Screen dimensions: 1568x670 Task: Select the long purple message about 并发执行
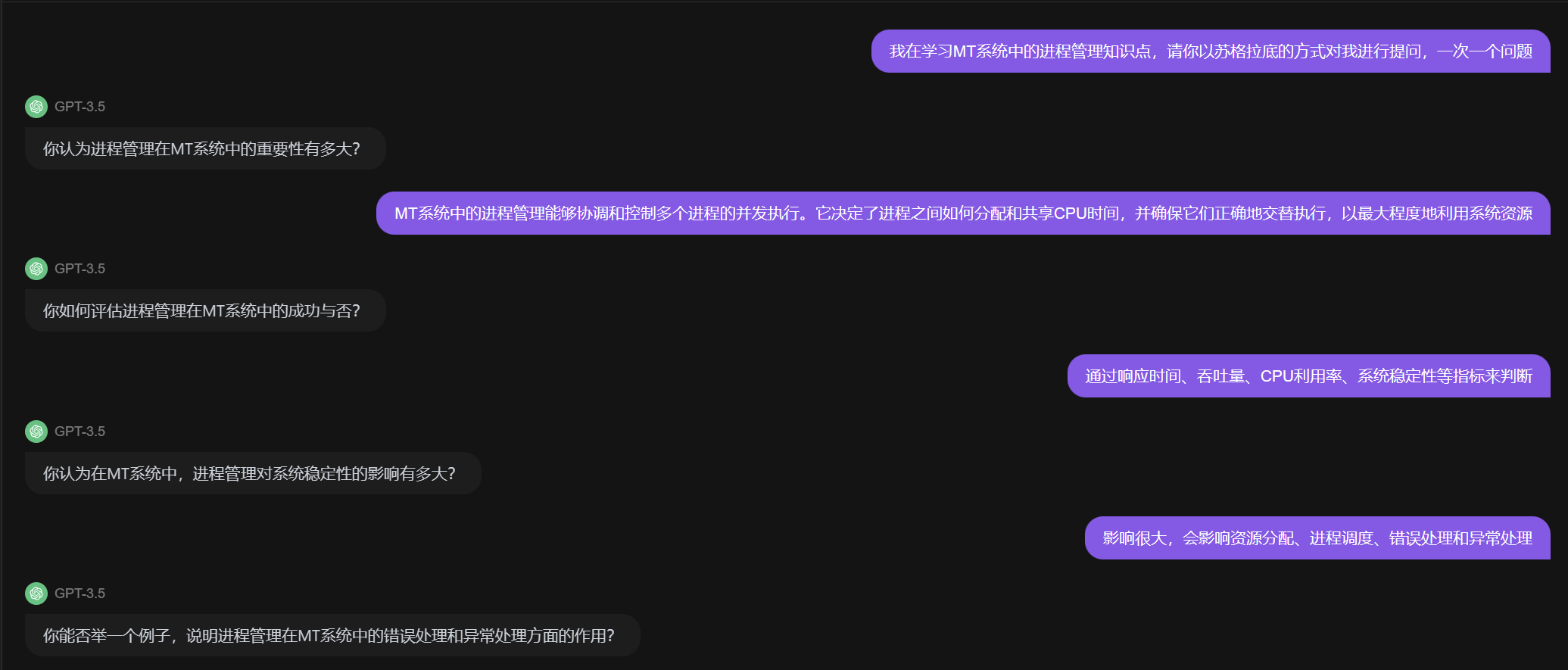(x=963, y=213)
